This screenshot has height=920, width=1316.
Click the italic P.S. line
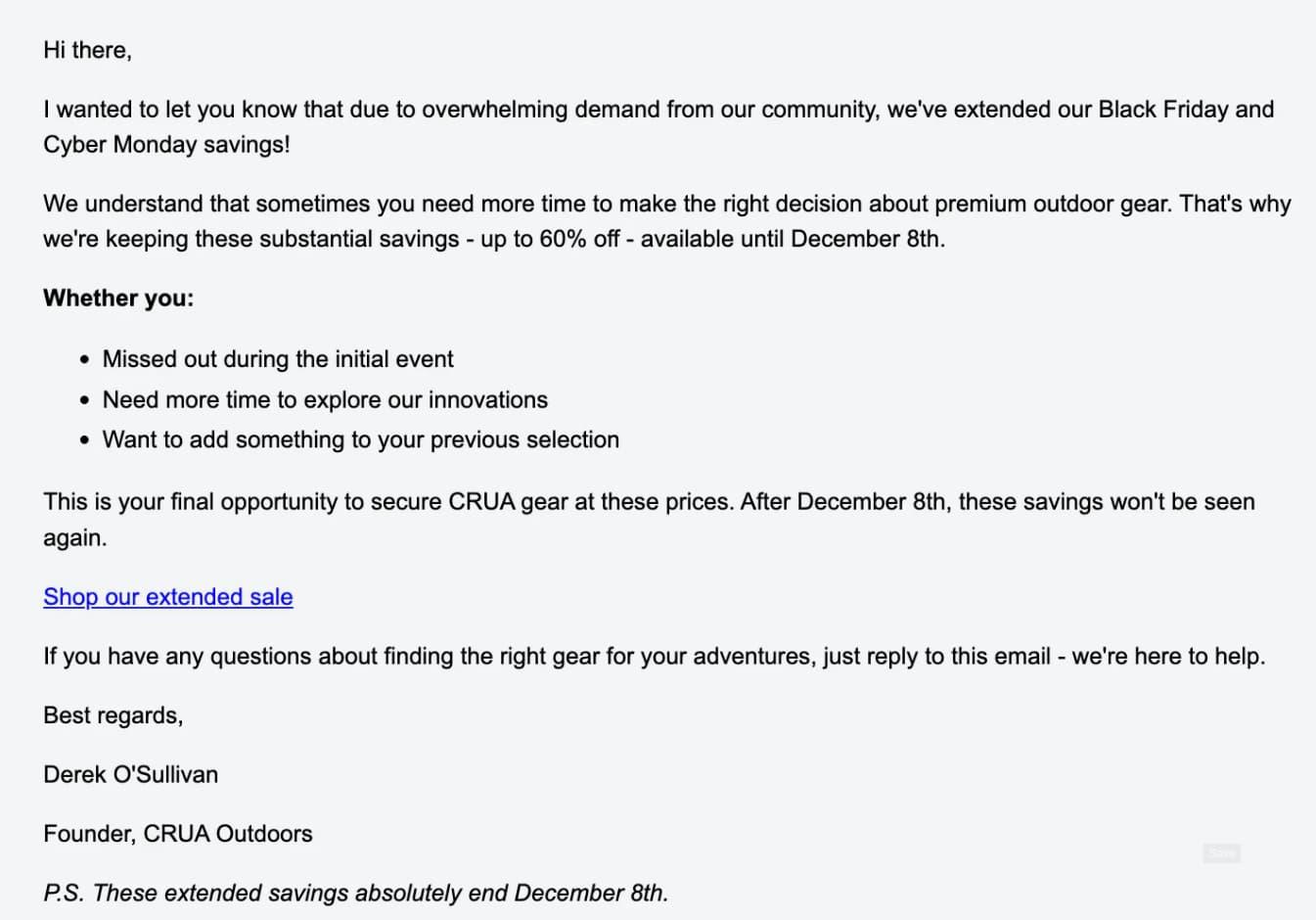(355, 893)
